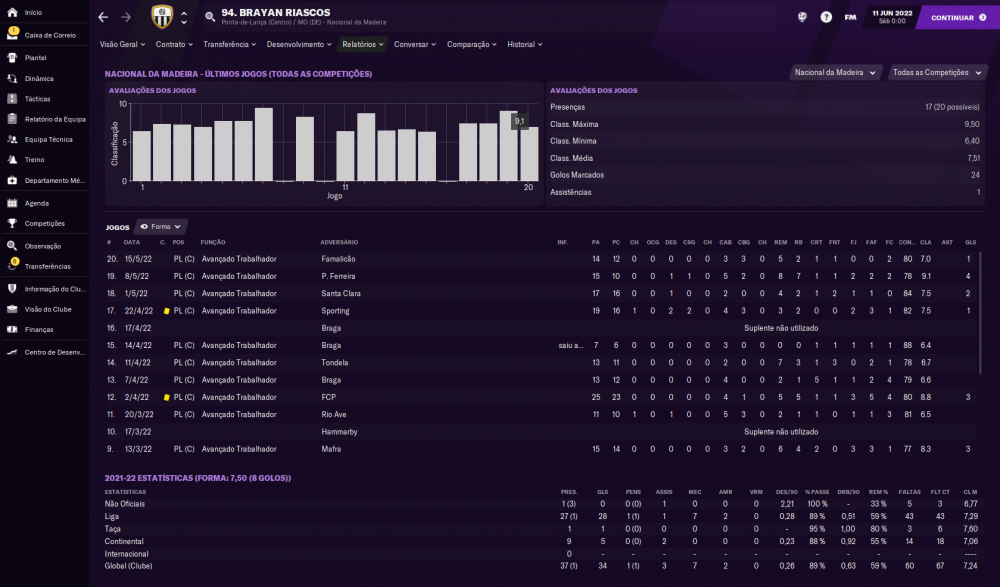1000x587 pixels.
Task: Open the Hammarby opponent link
Action: click(x=339, y=432)
